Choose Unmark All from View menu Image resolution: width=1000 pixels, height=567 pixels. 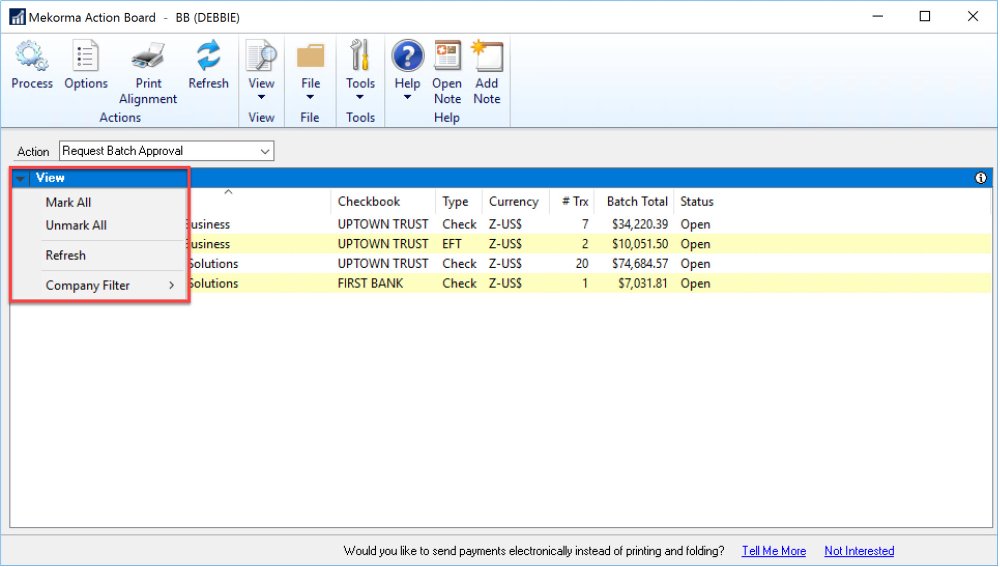pos(76,225)
